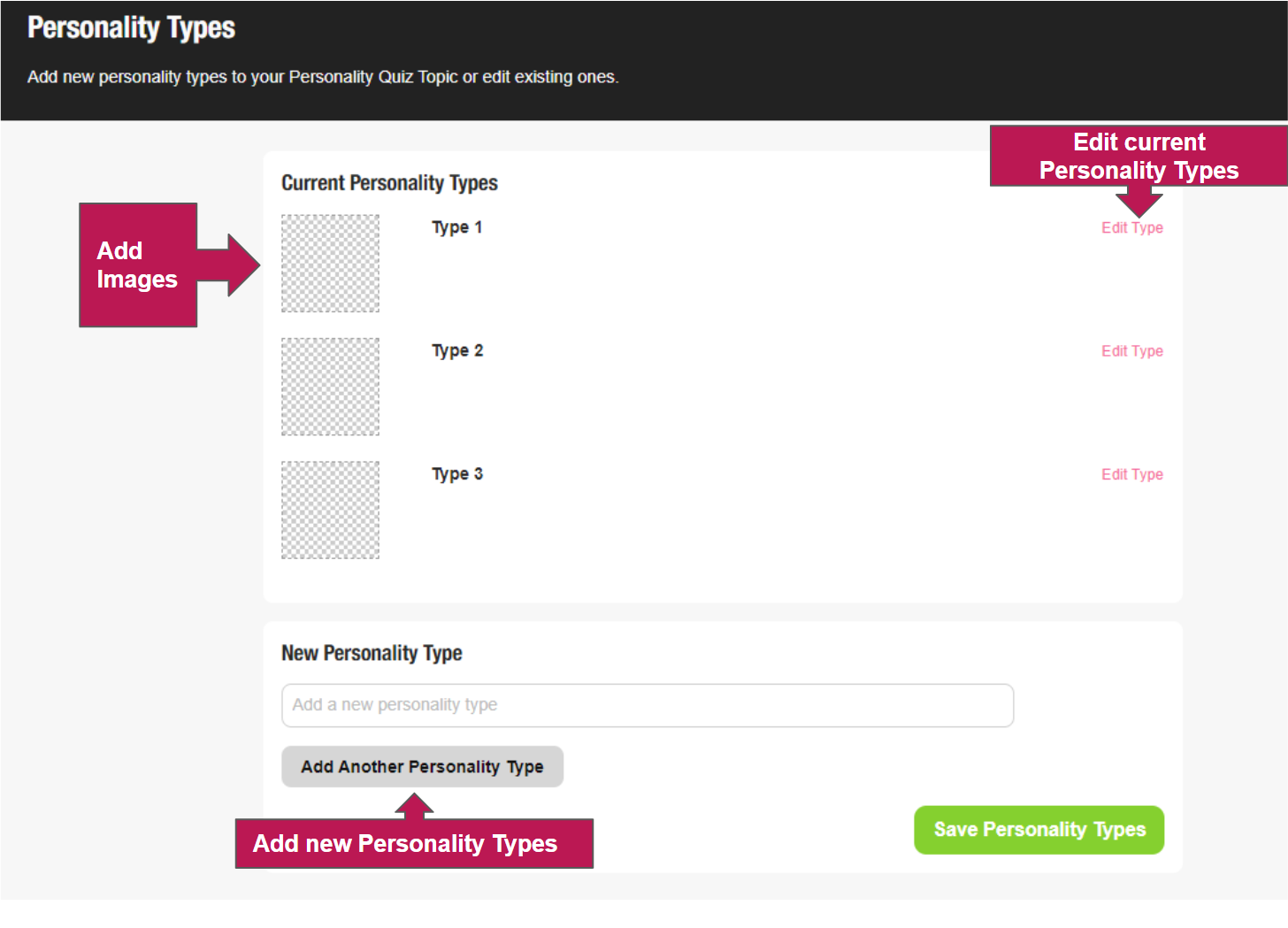Click the Edit current Personality Types callout
The height and width of the screenshot is (928, 1288).
point(1138,156)
